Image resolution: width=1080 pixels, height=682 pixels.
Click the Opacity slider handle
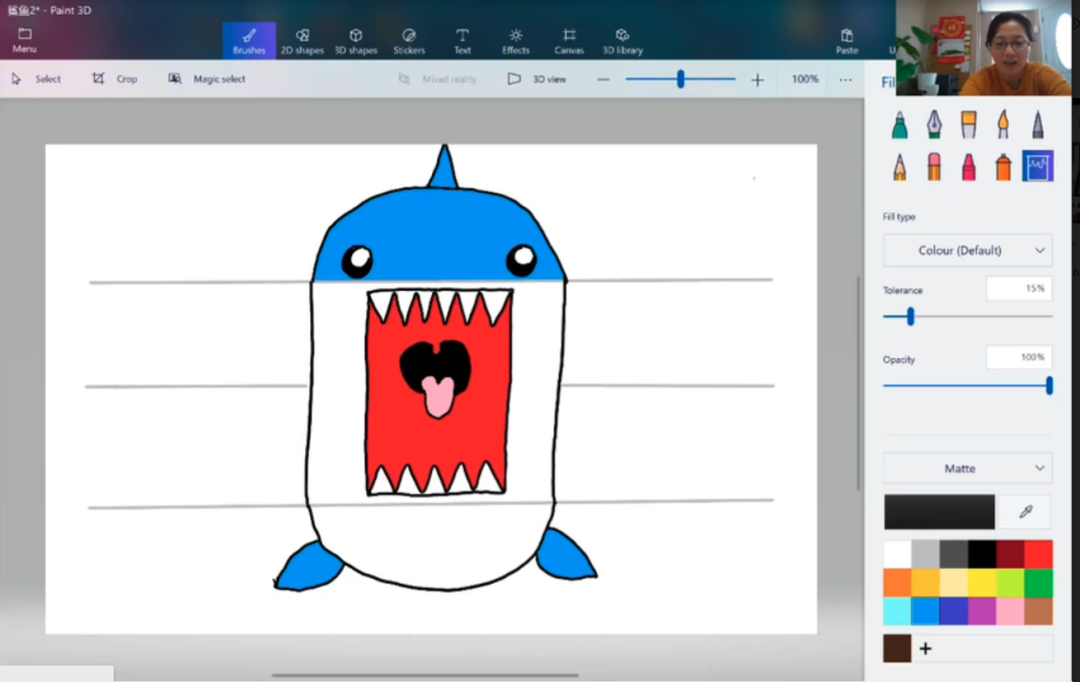(1049, 386)
